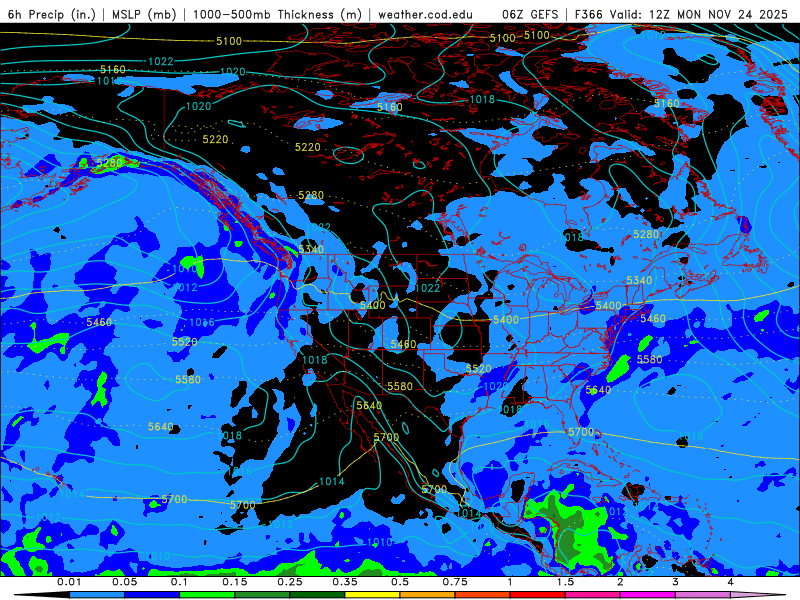Click the '5460' thickness label off the Northeast coast
800x600 pixels.
coord(653,318)
